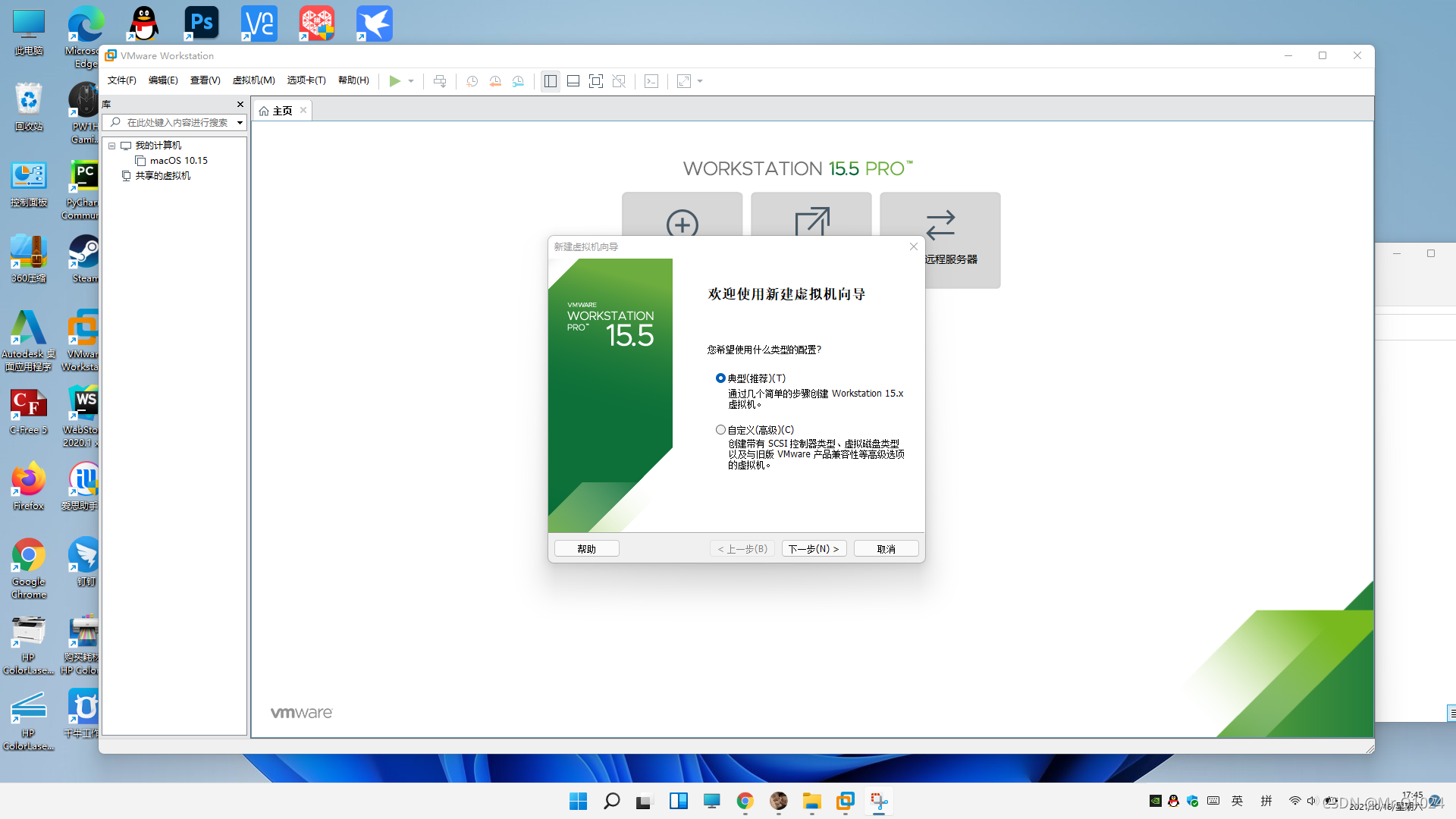Open the library search filter dropdown
Image resolution: width=1456 pixels, height=819 pixels.
click(x=240, y=123)
